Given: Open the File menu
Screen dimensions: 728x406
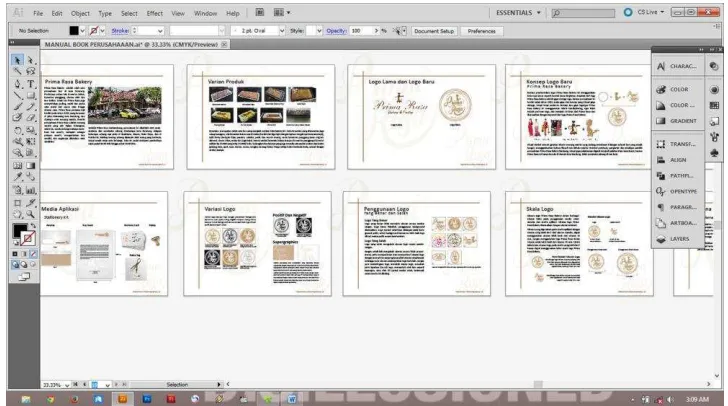Looking at the screenshot, I should (38, 13).
